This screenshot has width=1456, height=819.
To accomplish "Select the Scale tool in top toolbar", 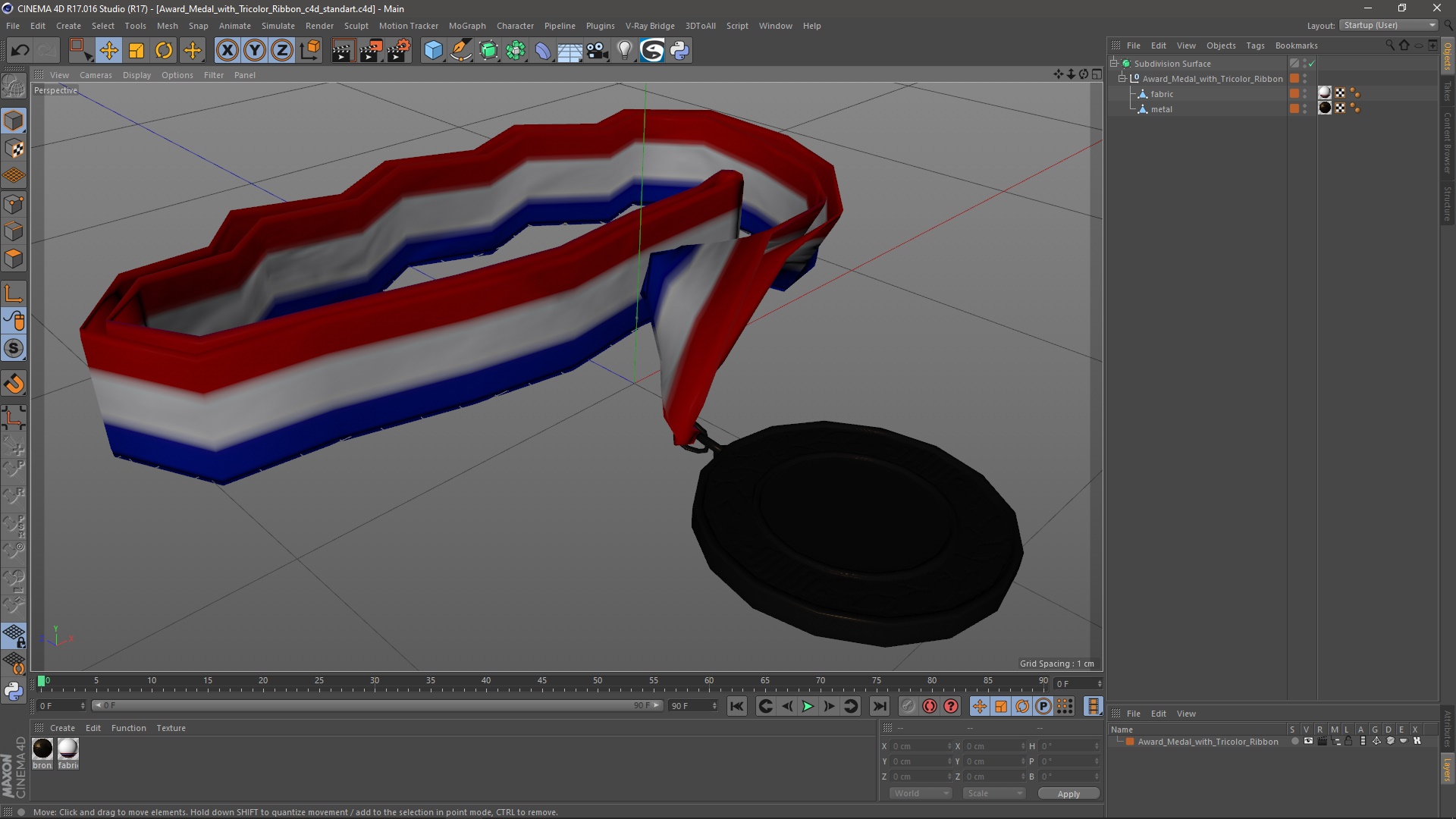I will tap(136, 51).
